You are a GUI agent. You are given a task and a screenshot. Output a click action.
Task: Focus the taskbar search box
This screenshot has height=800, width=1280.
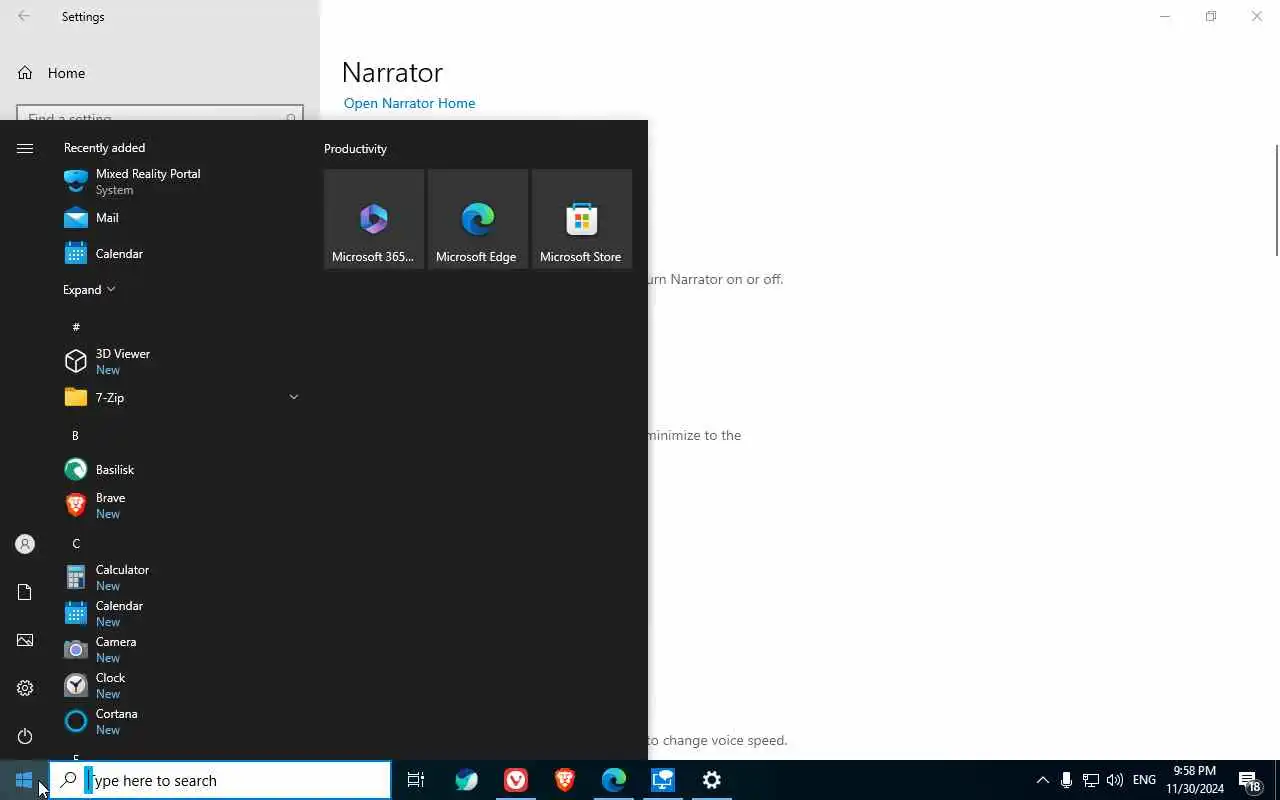220,780
